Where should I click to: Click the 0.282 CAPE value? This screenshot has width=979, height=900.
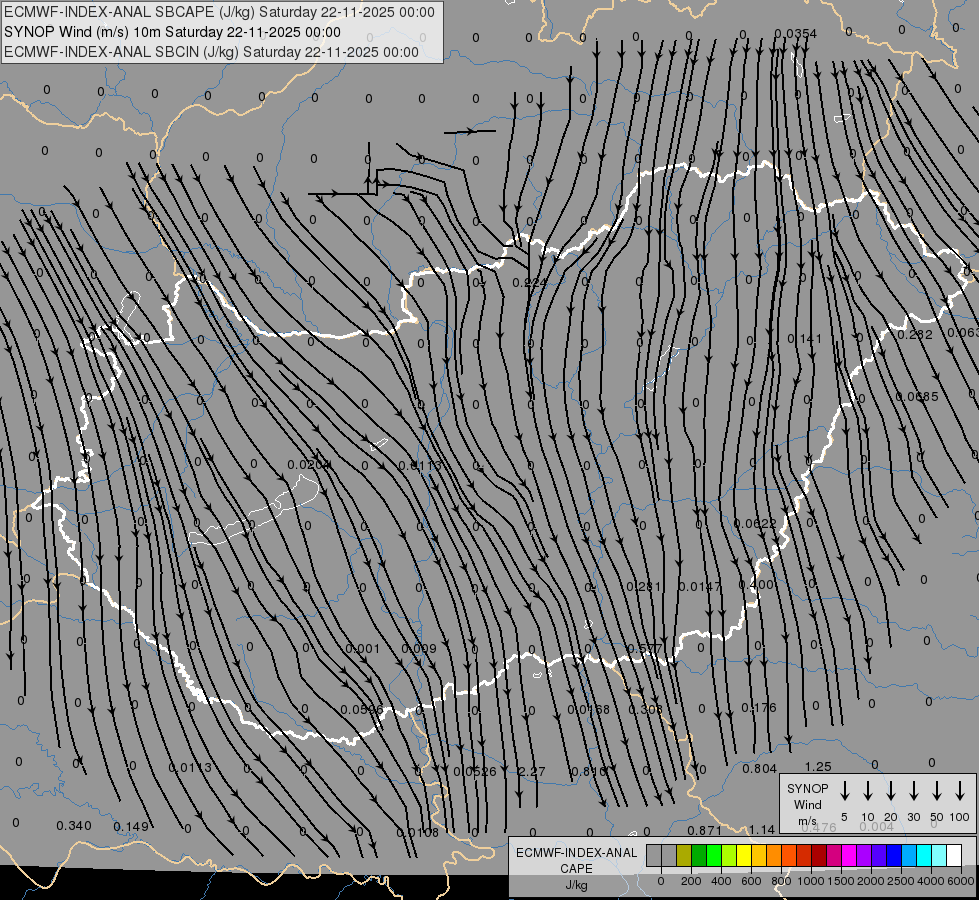pyautogui.click(x=915, y=334)
